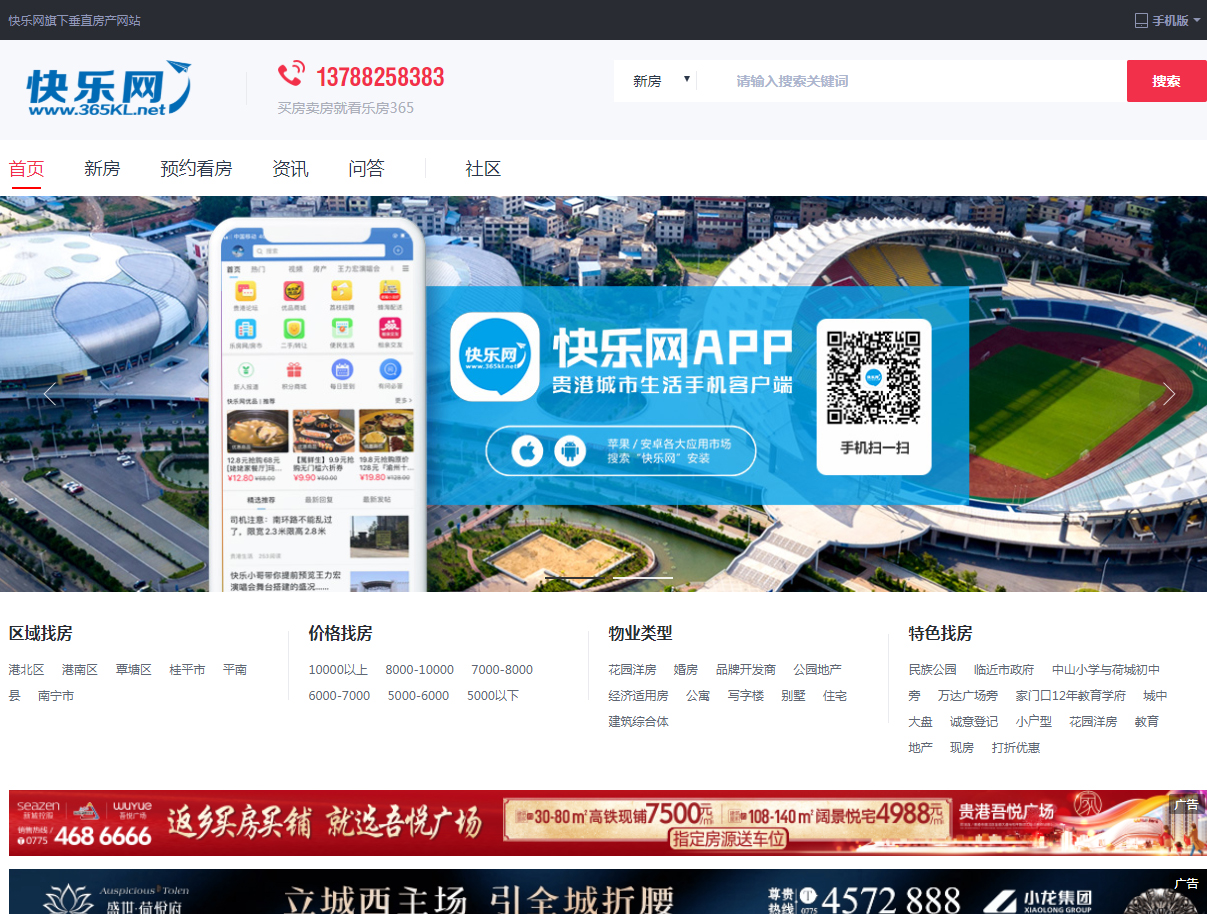Go to previous banner slide arrow

tap(50, 394)
